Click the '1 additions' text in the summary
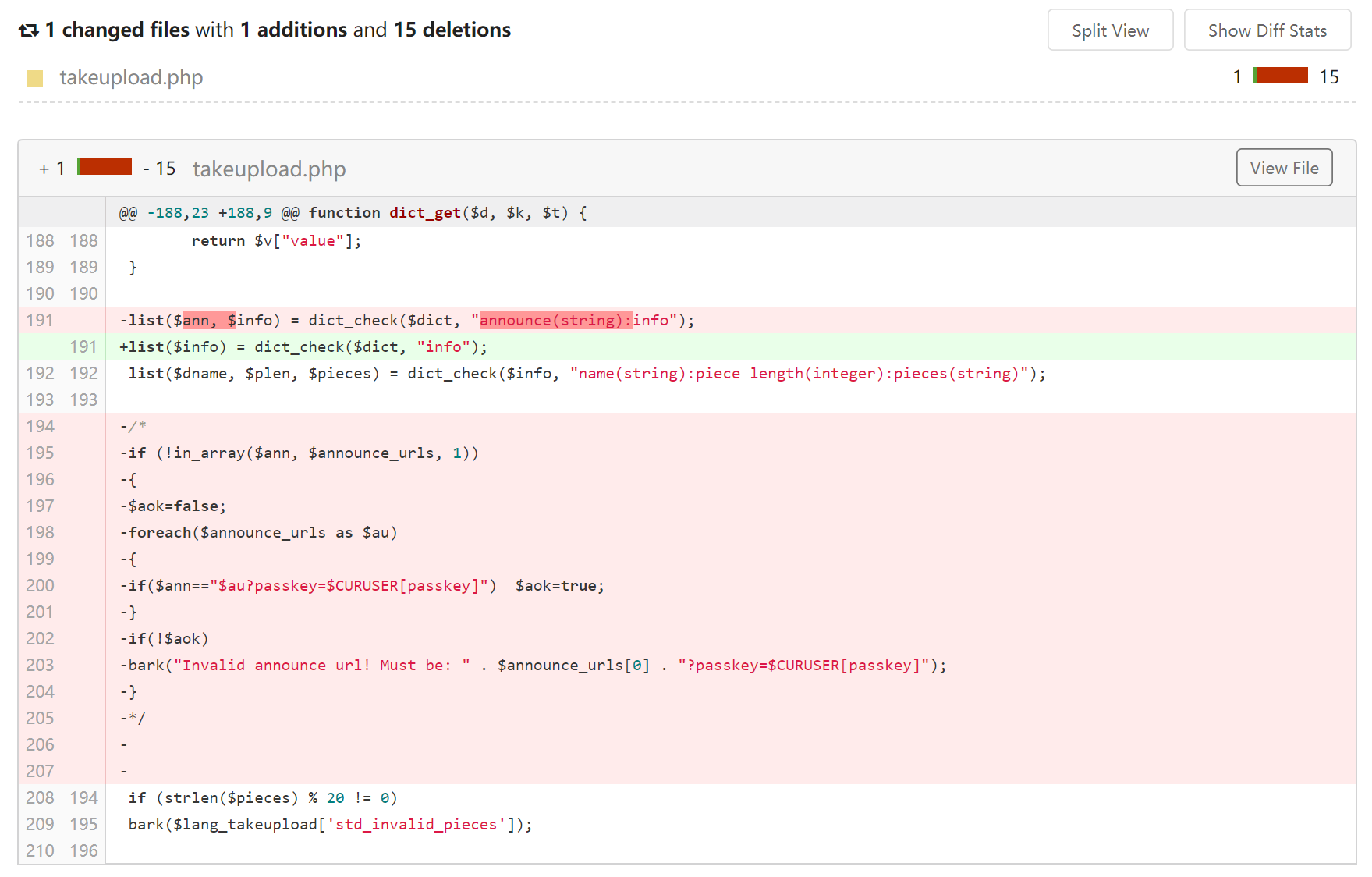The height and width of the screenshot is (877, 1372). [294, 30]
